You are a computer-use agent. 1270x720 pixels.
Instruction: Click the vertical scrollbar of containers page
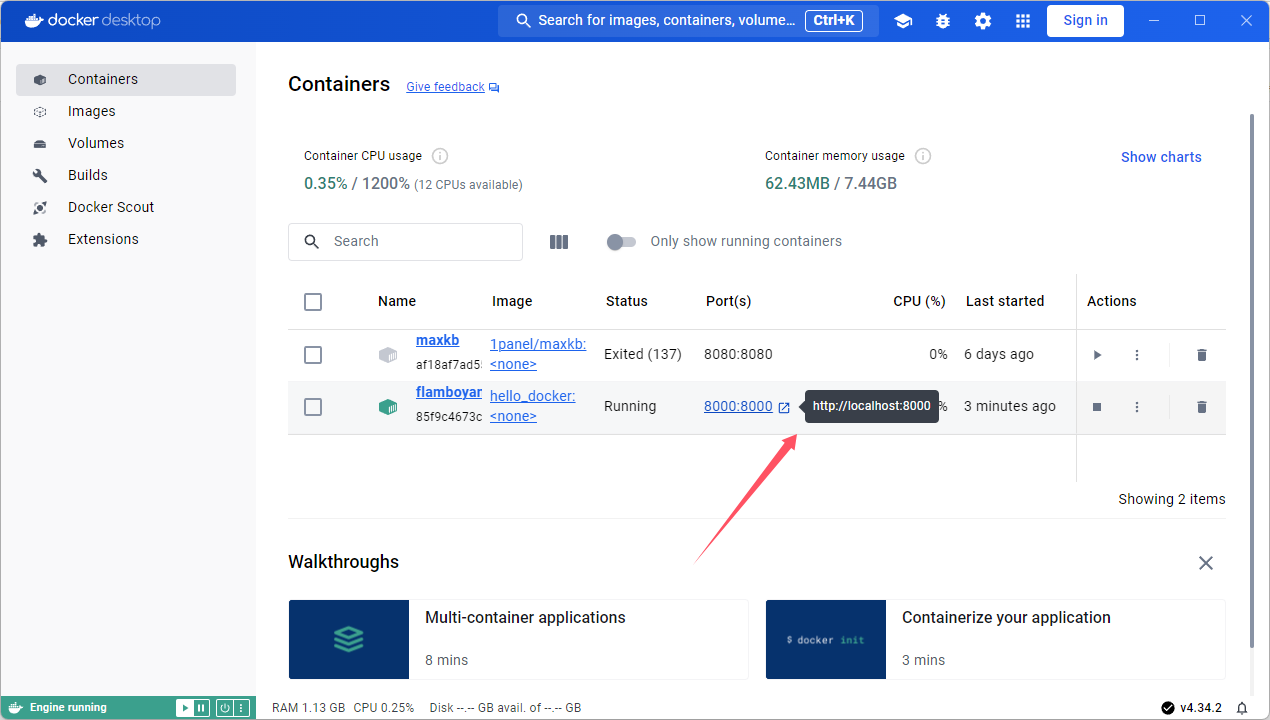(x=1252, y=380)
